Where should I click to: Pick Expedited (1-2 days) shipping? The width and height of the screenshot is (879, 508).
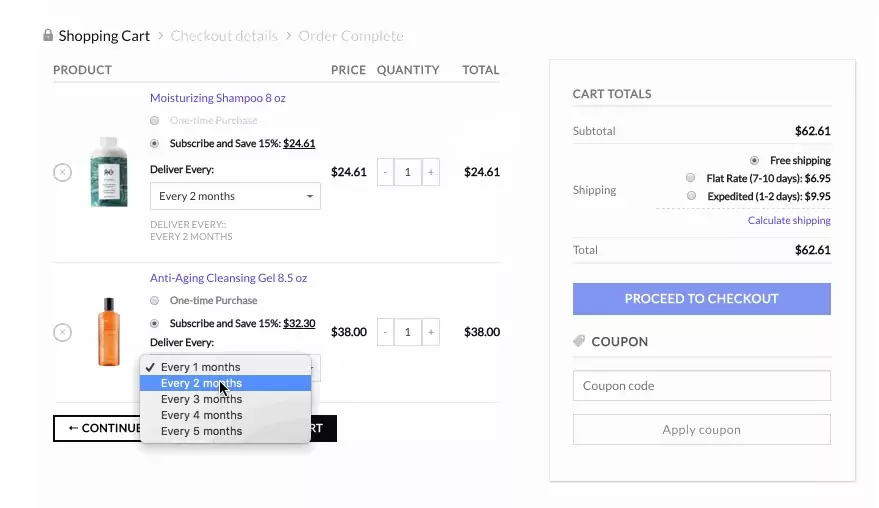(x=691, y=196)
